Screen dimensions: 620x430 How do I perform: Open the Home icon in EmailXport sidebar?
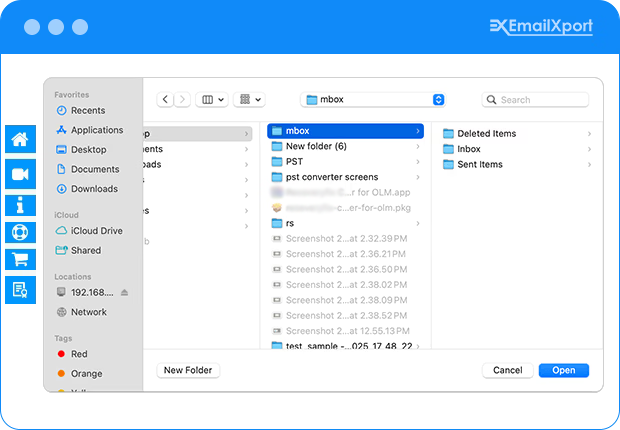(x=20, y=139)
